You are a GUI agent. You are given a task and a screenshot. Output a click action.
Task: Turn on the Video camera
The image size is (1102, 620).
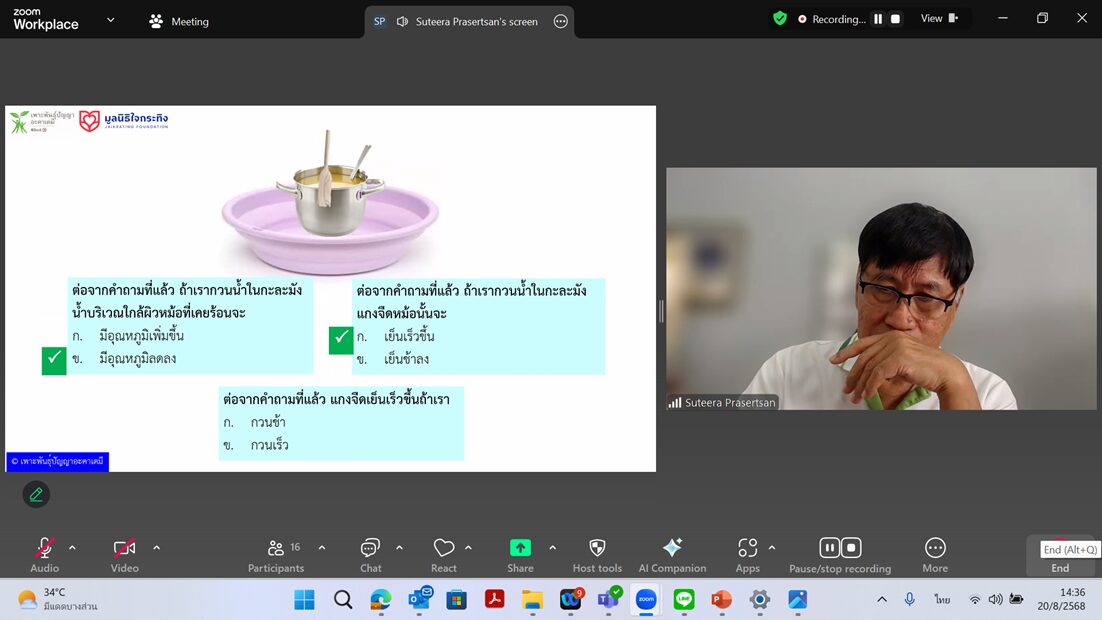pyautogui.click(x=124, y=548)
